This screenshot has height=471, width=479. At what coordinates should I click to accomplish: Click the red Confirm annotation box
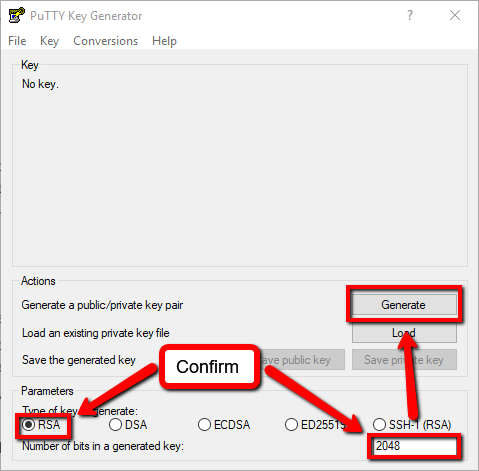[209, 367]
